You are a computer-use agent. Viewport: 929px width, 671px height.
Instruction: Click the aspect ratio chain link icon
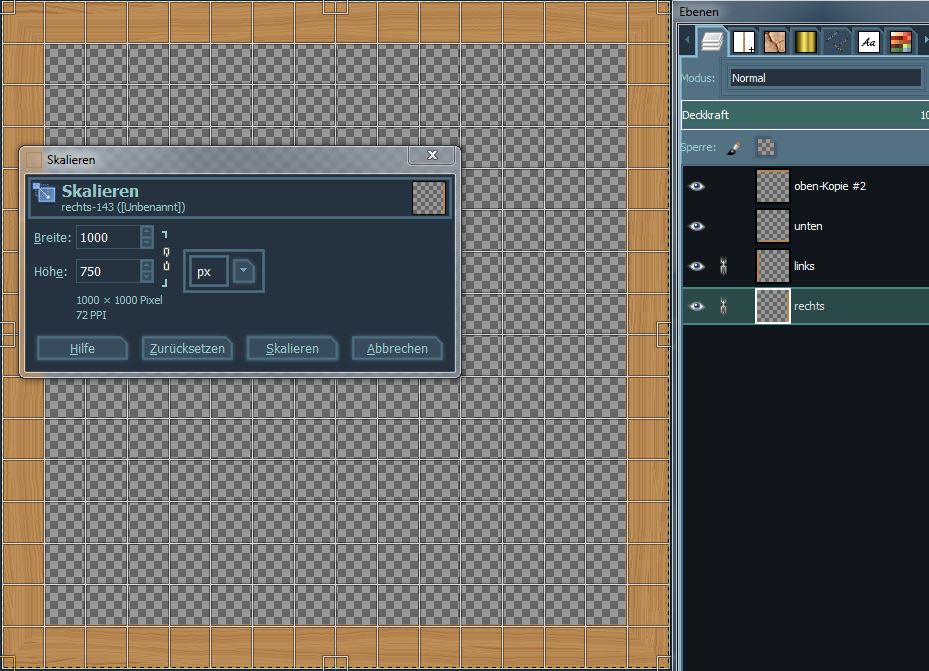point(166,254)
